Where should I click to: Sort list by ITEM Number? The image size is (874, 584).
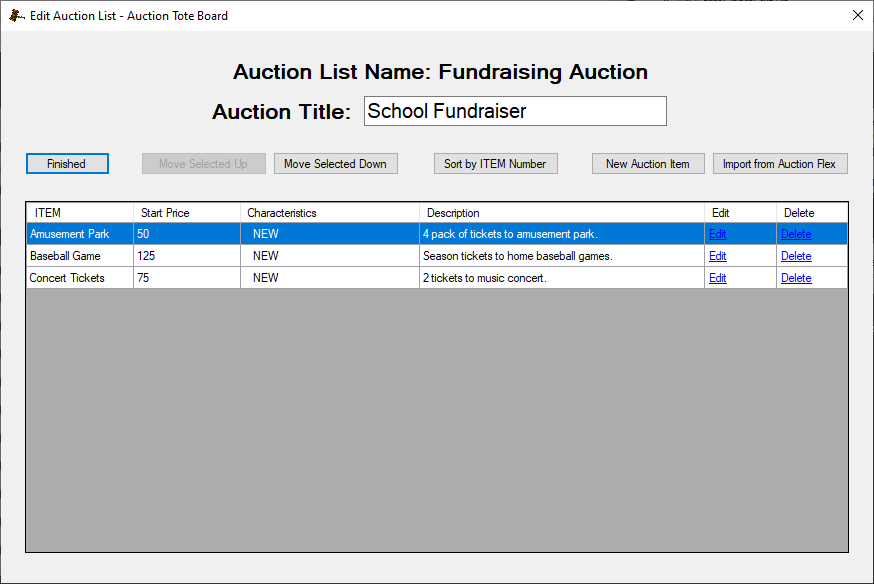495,164
